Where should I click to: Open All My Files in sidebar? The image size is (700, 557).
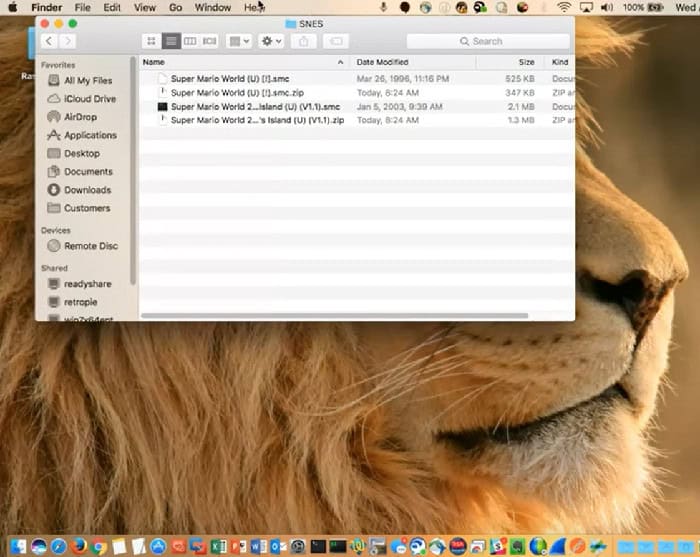(x=80, y=80)
